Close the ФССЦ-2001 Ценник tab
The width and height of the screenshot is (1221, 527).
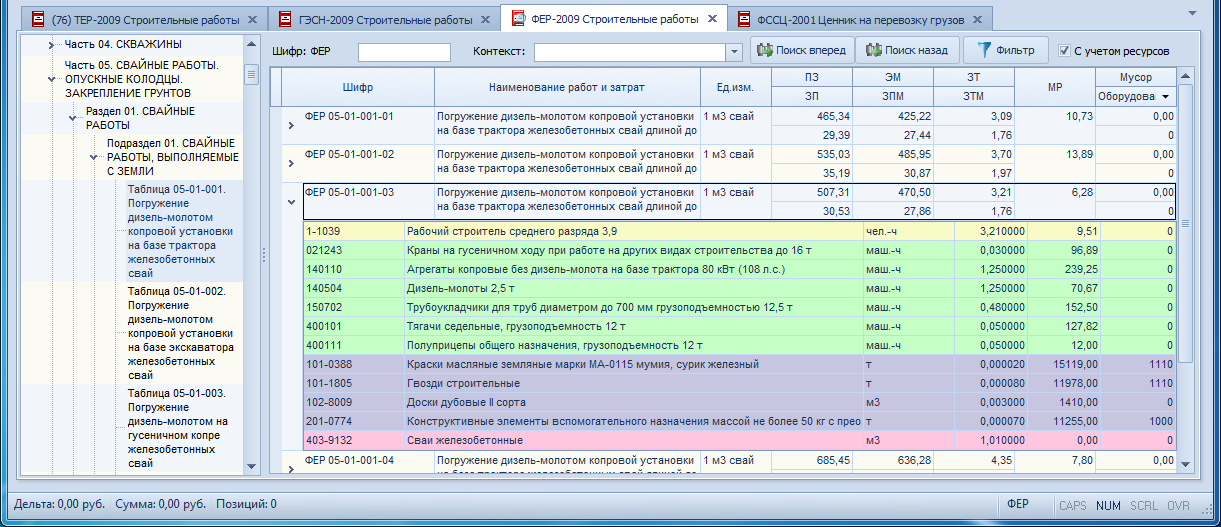pyautogui.click(x=975, y=19)
